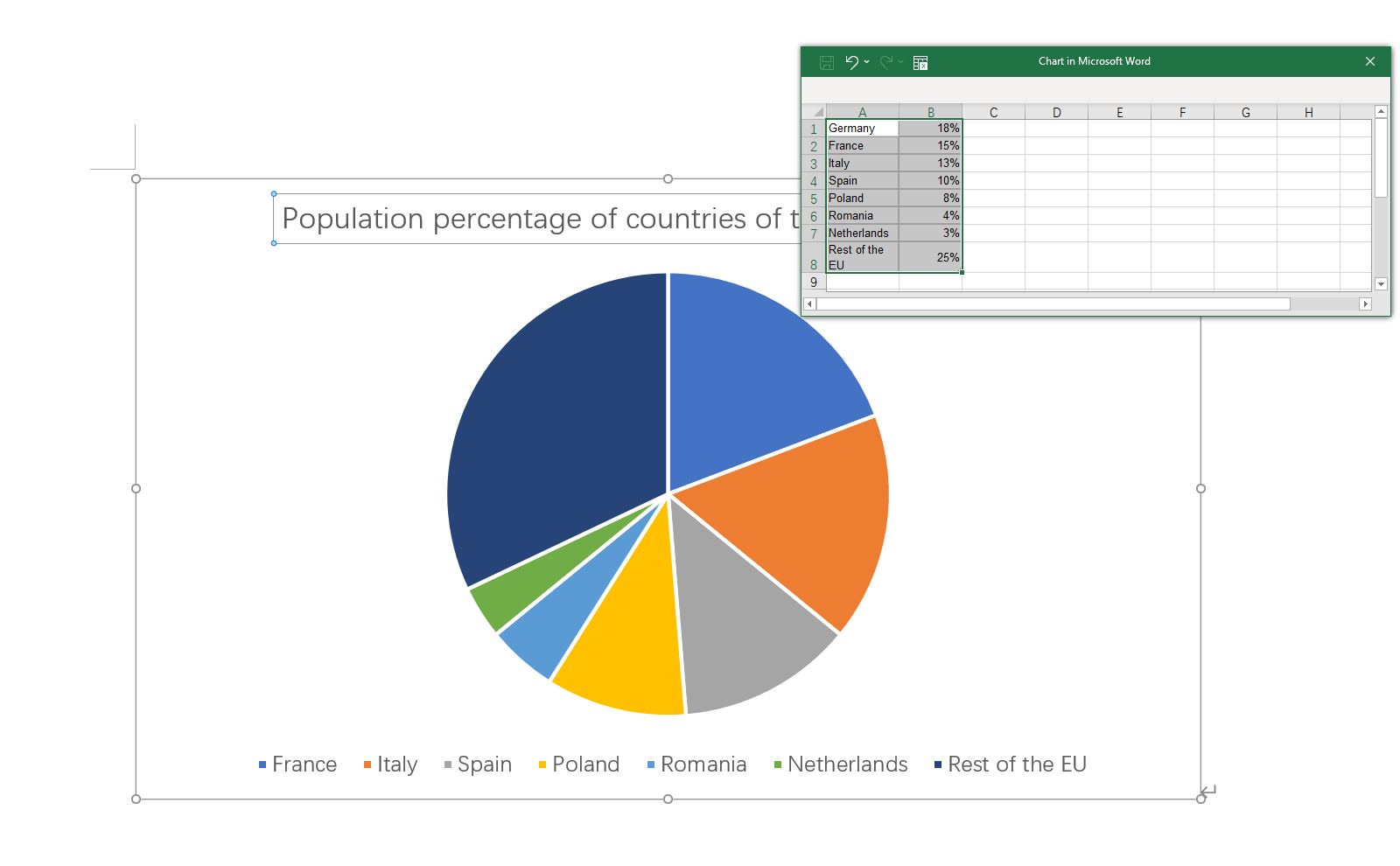The width and height of the screenshot is (1400, 866).
Task: Click the Rest of the EU legend entry
Action: [1011, 765]
